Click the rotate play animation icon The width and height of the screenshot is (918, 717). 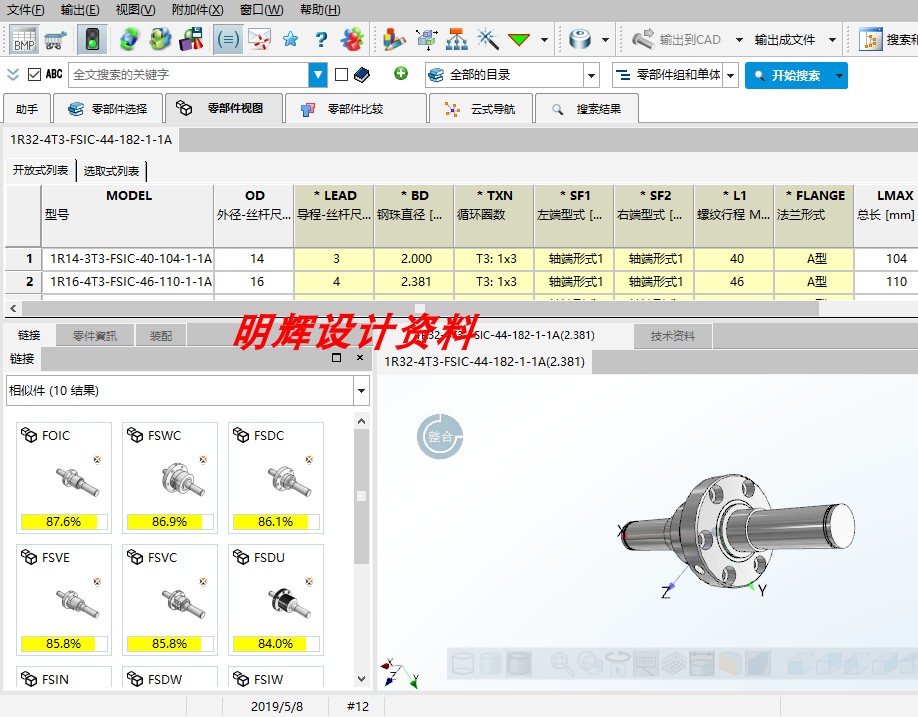point(618,664)
